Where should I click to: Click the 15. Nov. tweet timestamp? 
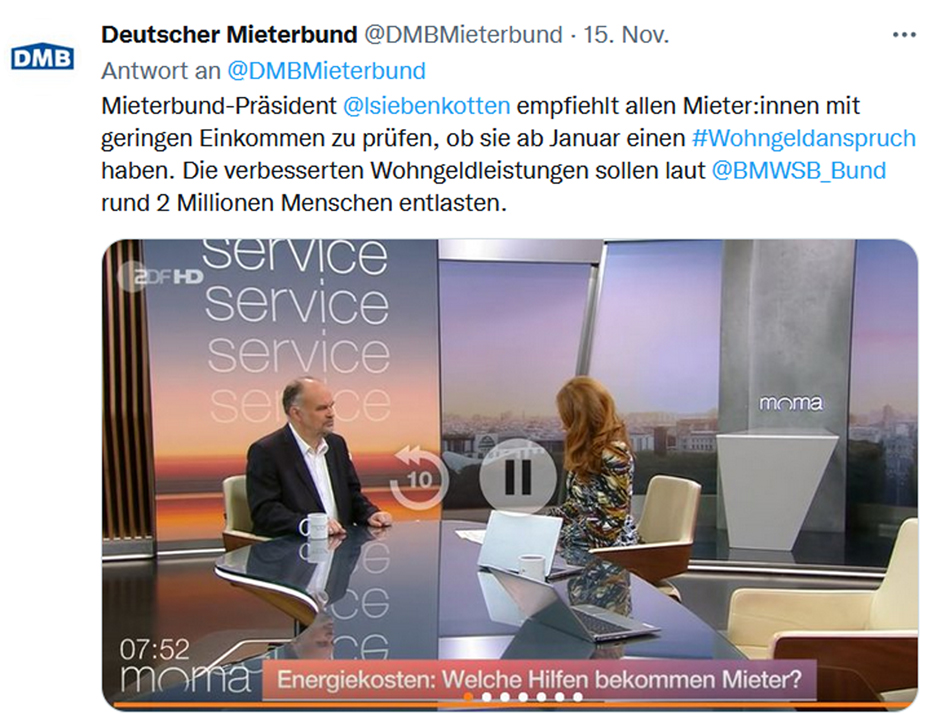click(626, 35)
